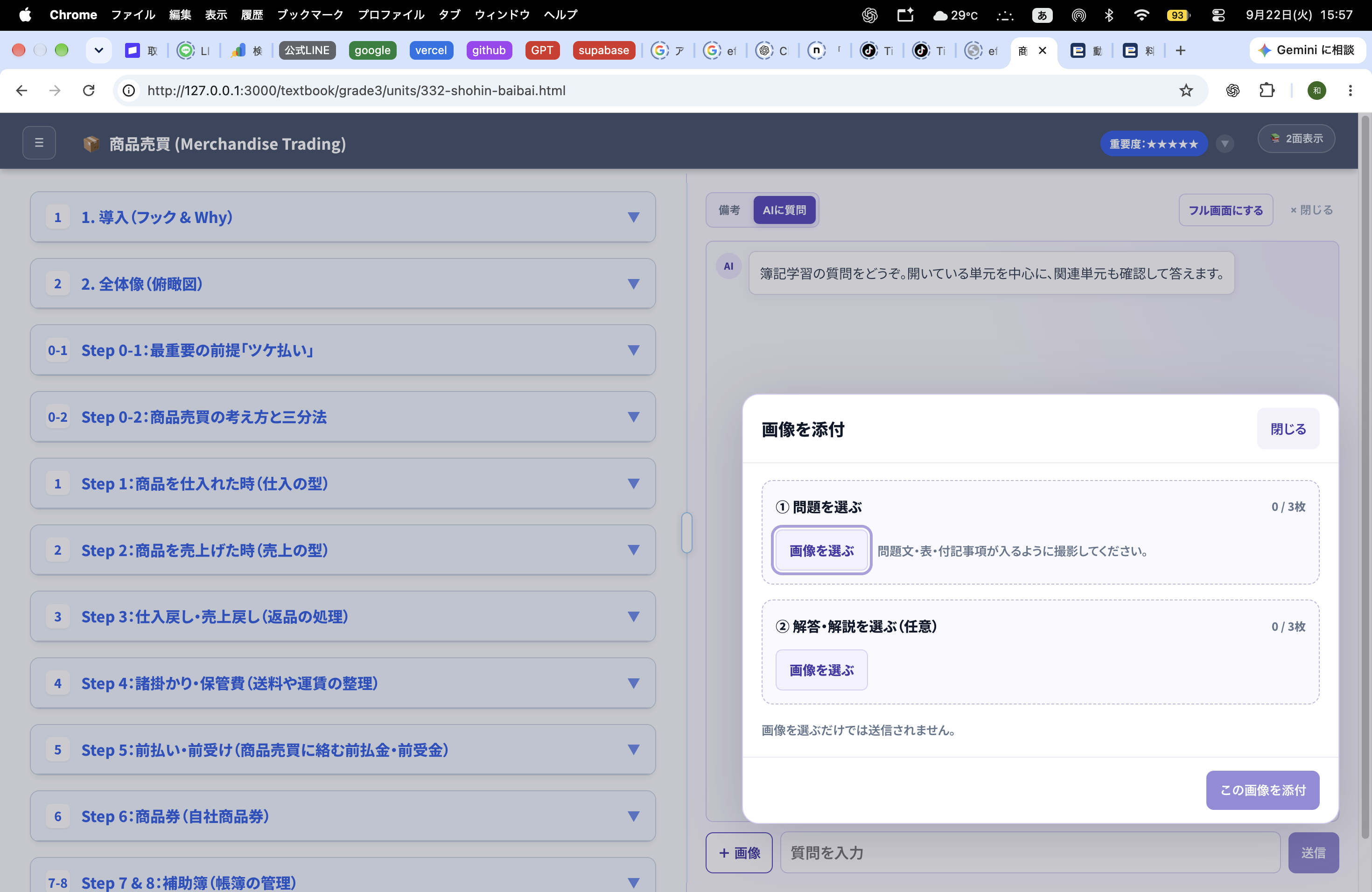Expand Step 1 商品を仕入れた時
Viewport: 1372px width, 892px height.
343,483
